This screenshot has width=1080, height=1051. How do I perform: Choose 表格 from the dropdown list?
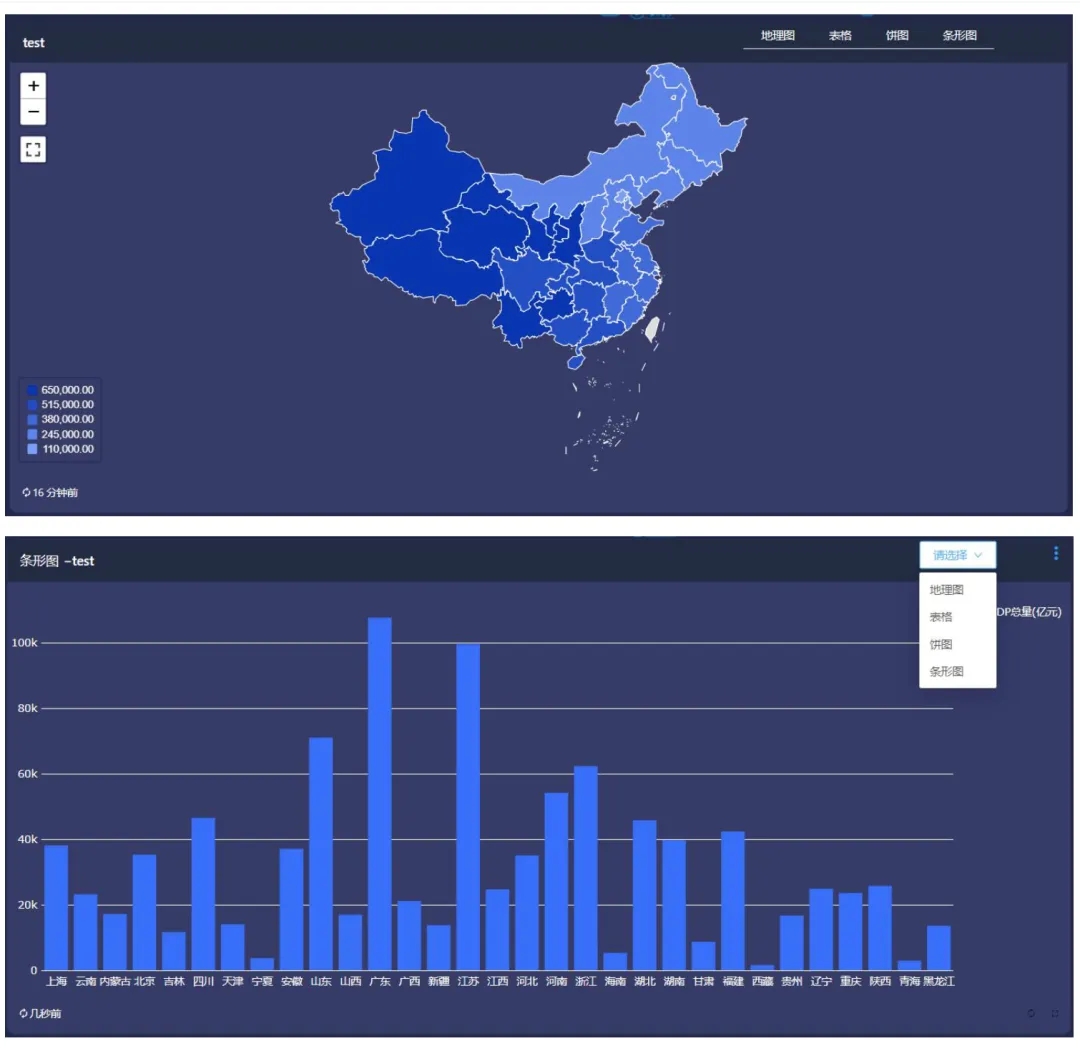tap(941, 618)
